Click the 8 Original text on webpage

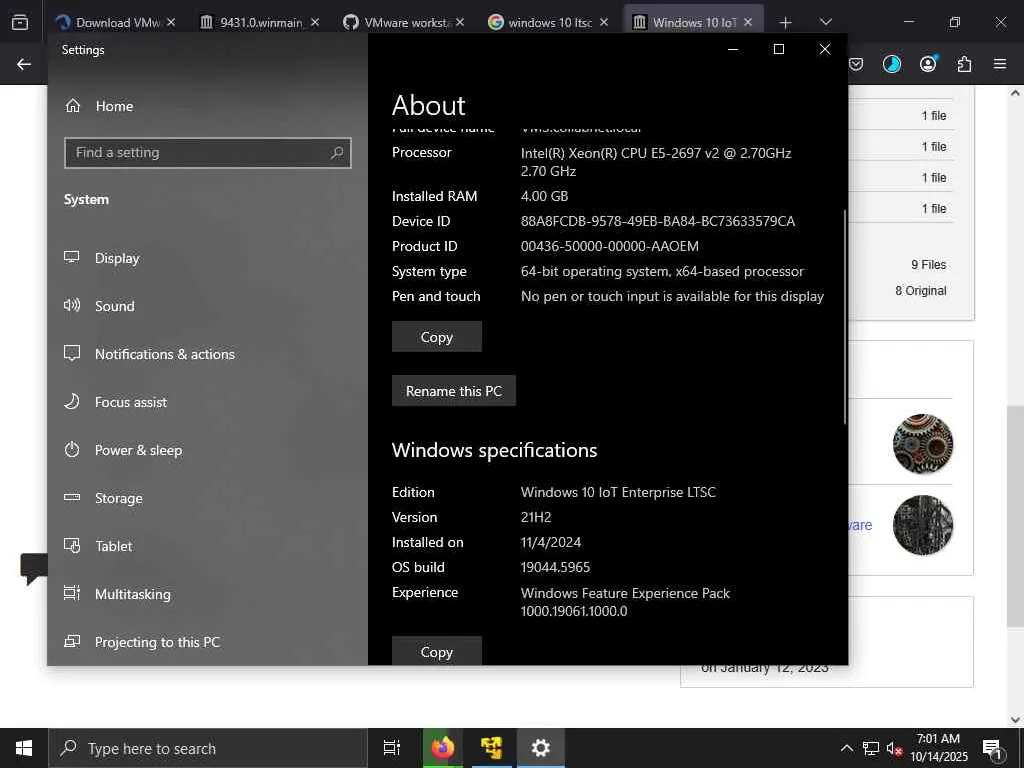pos(921,291)
